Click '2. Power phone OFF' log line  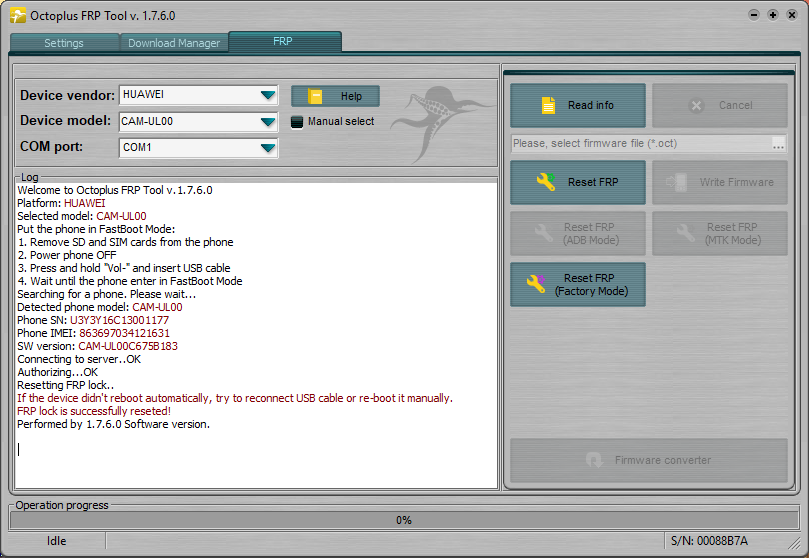67,255
